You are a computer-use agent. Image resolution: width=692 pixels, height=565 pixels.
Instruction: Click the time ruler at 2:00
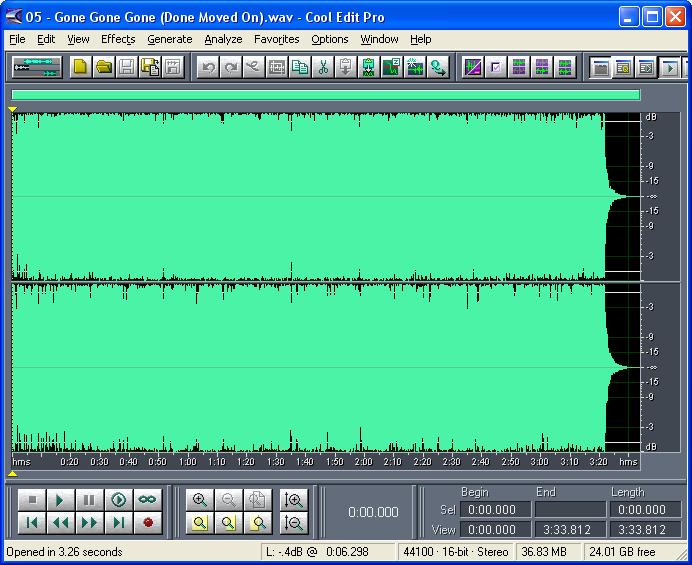pos(363,462)
